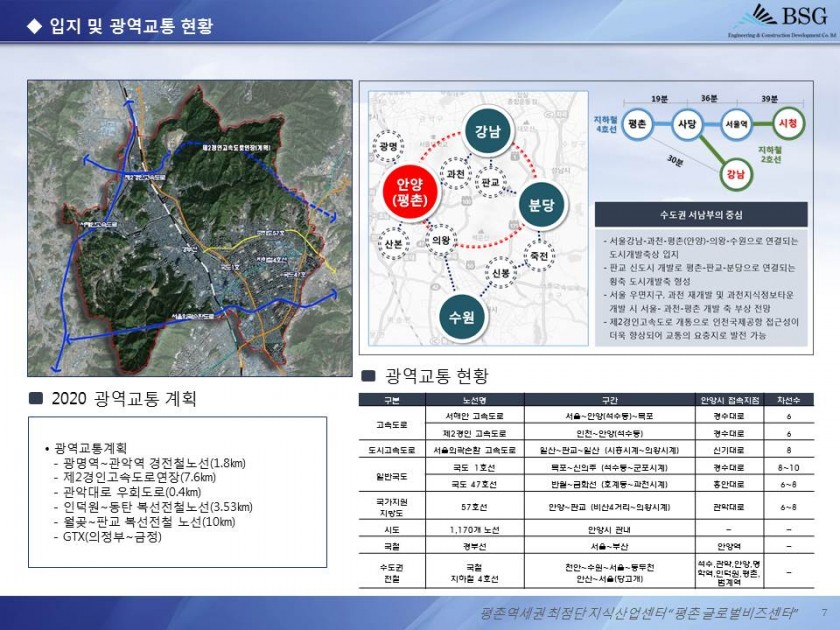The image size is (840, 630).
Task: Select the dashed 판교 circle
Action: tap(489, 185)
